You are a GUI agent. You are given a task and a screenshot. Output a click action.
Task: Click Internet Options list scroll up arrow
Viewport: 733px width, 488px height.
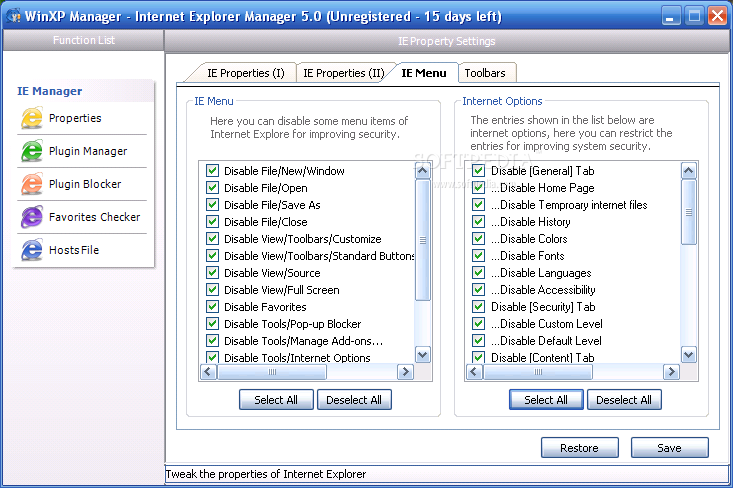[689, 171]
